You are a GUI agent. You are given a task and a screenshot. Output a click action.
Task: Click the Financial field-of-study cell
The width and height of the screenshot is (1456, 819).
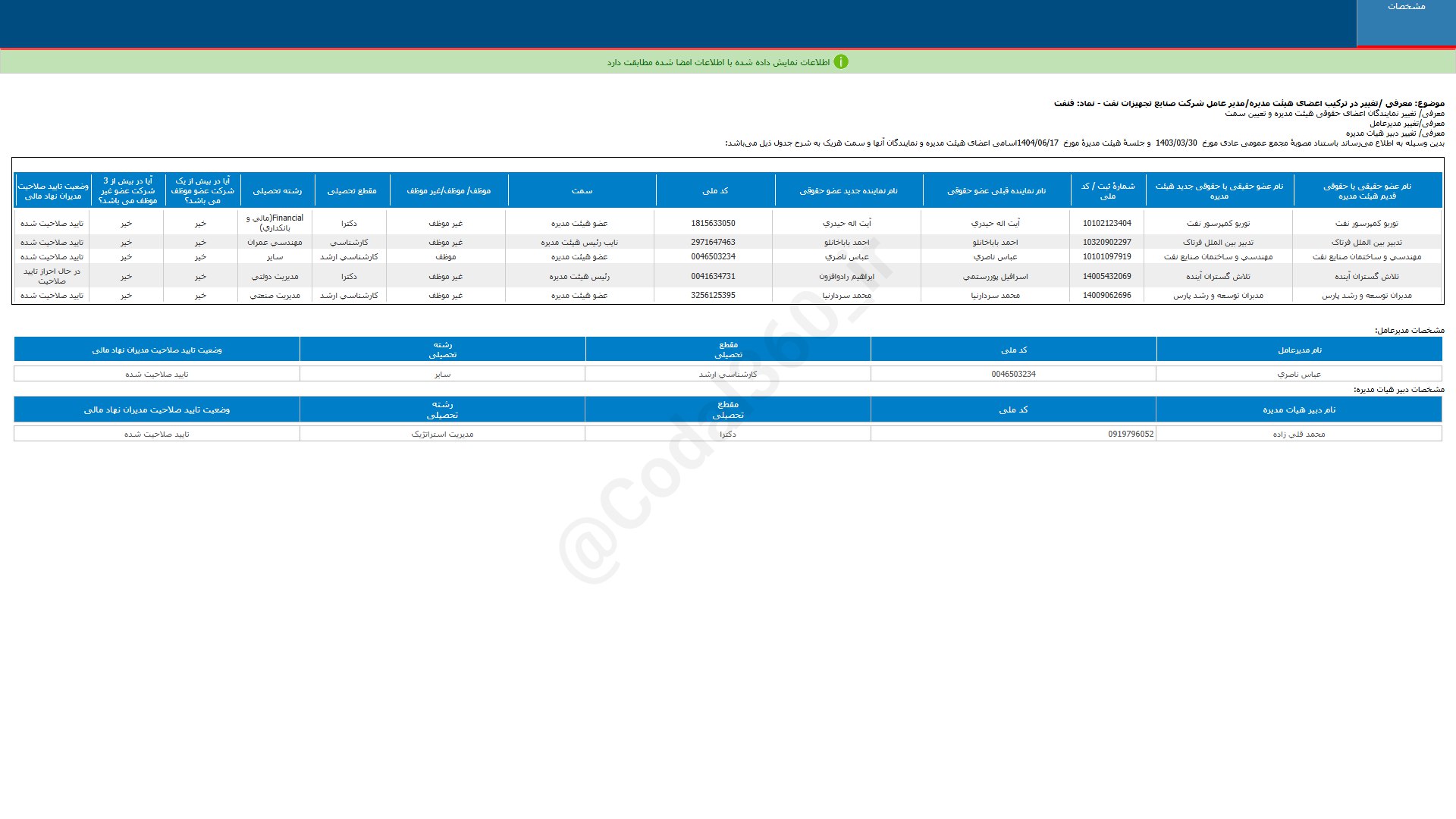tap(275, 223)
